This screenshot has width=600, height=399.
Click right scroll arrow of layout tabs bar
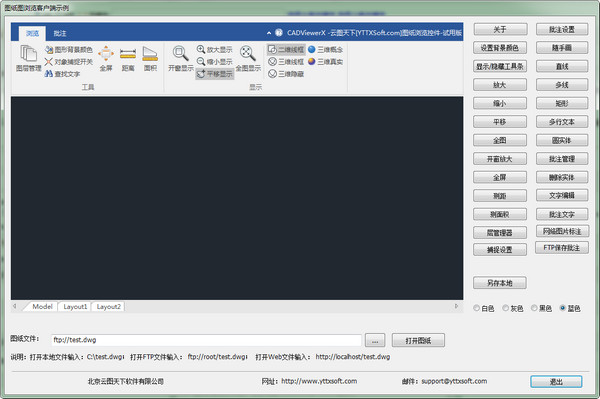[456, 306]
